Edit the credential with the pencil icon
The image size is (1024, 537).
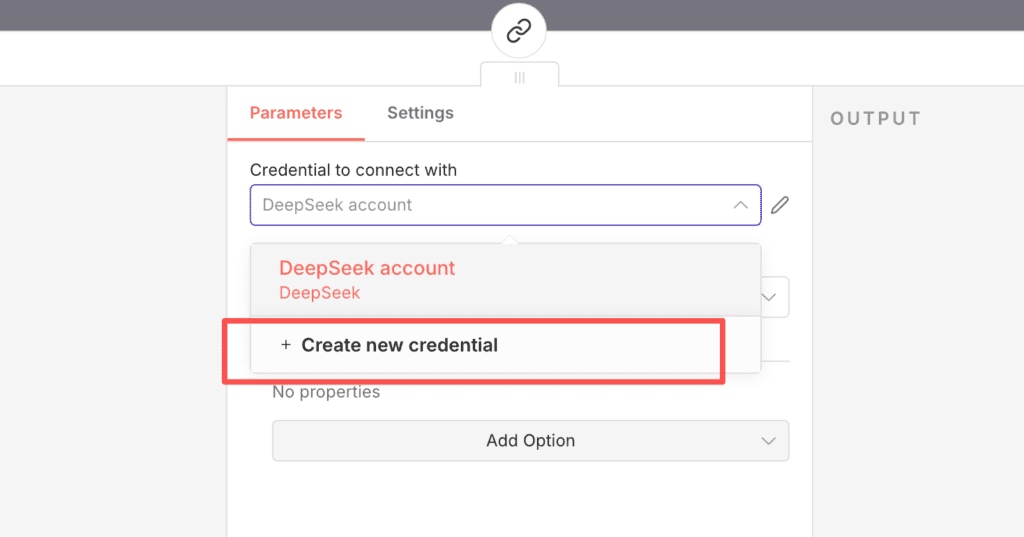click(780, 205)
